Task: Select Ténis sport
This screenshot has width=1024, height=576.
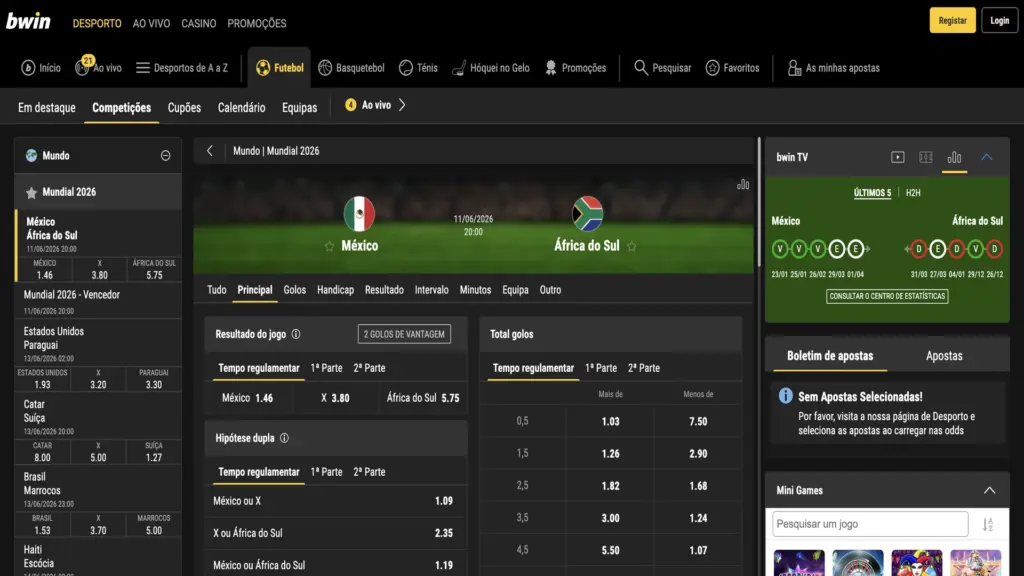Action: (418, 68)
